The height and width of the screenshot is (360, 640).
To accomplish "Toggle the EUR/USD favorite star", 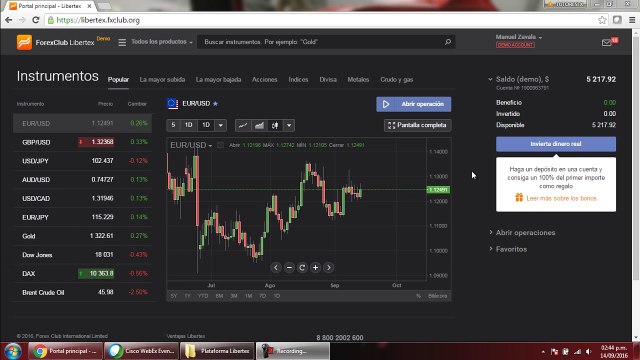I will tap(216, 104).
